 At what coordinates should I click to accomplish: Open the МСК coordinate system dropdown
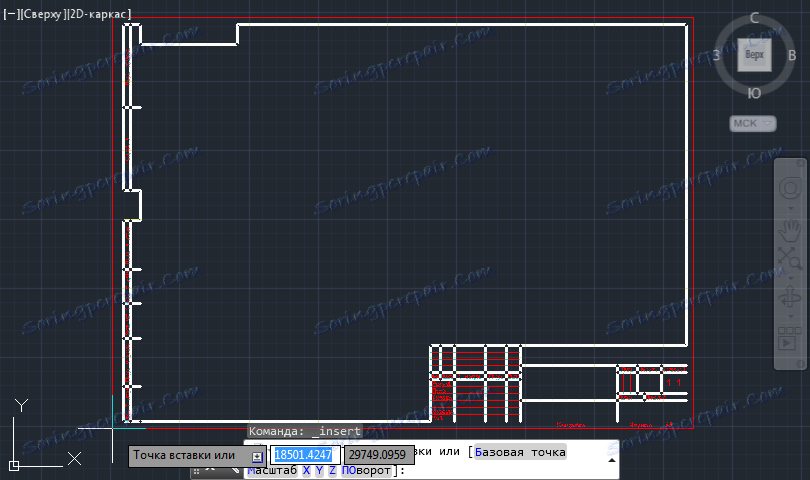pos(753,123)
